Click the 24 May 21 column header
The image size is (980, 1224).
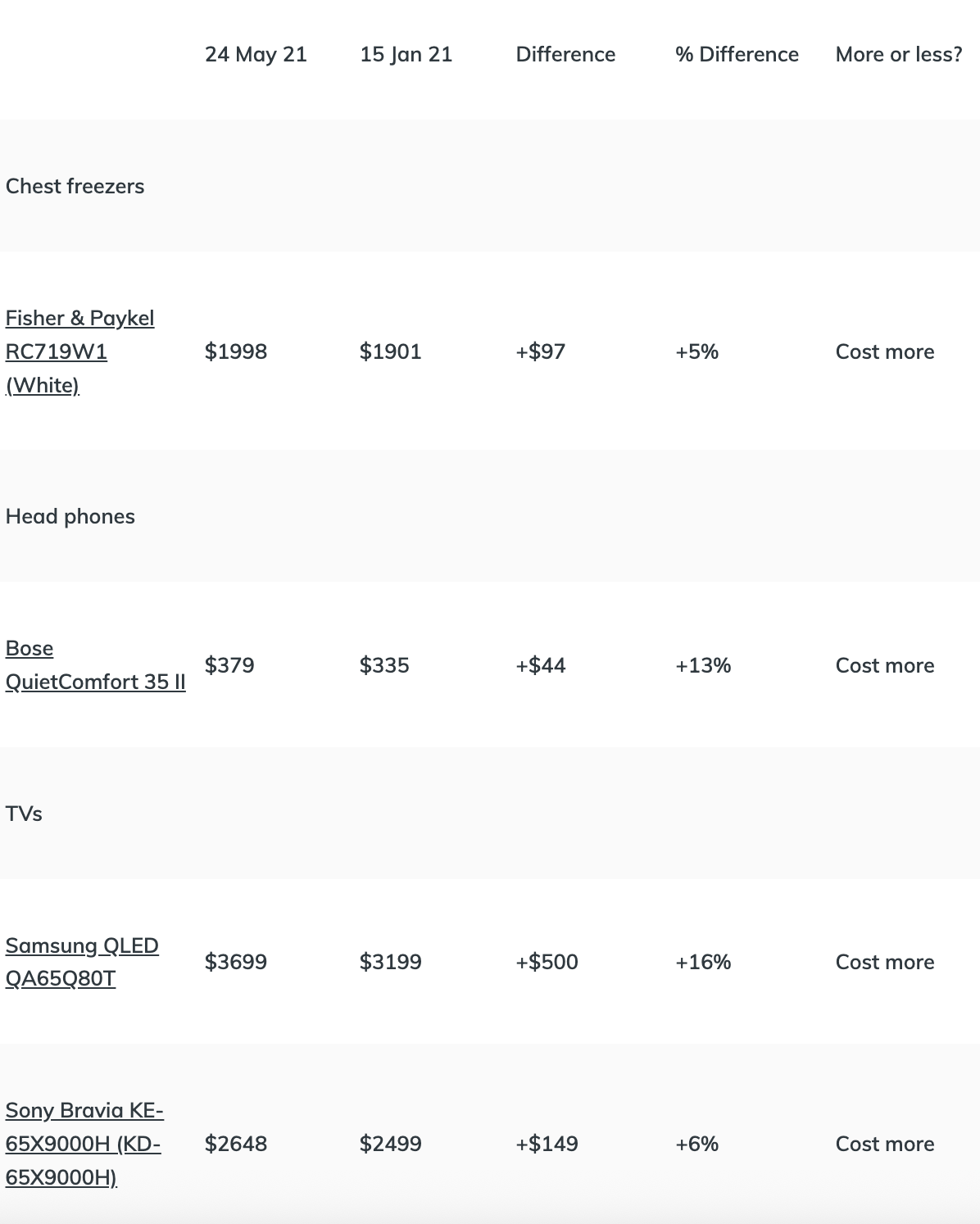point(256,54)
